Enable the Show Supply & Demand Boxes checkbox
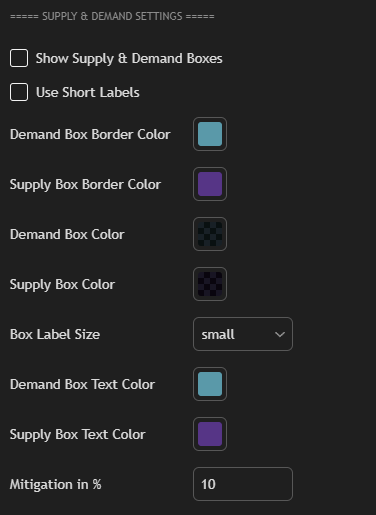The width and height of the screenshot is (376, 515). pos(19,58)
